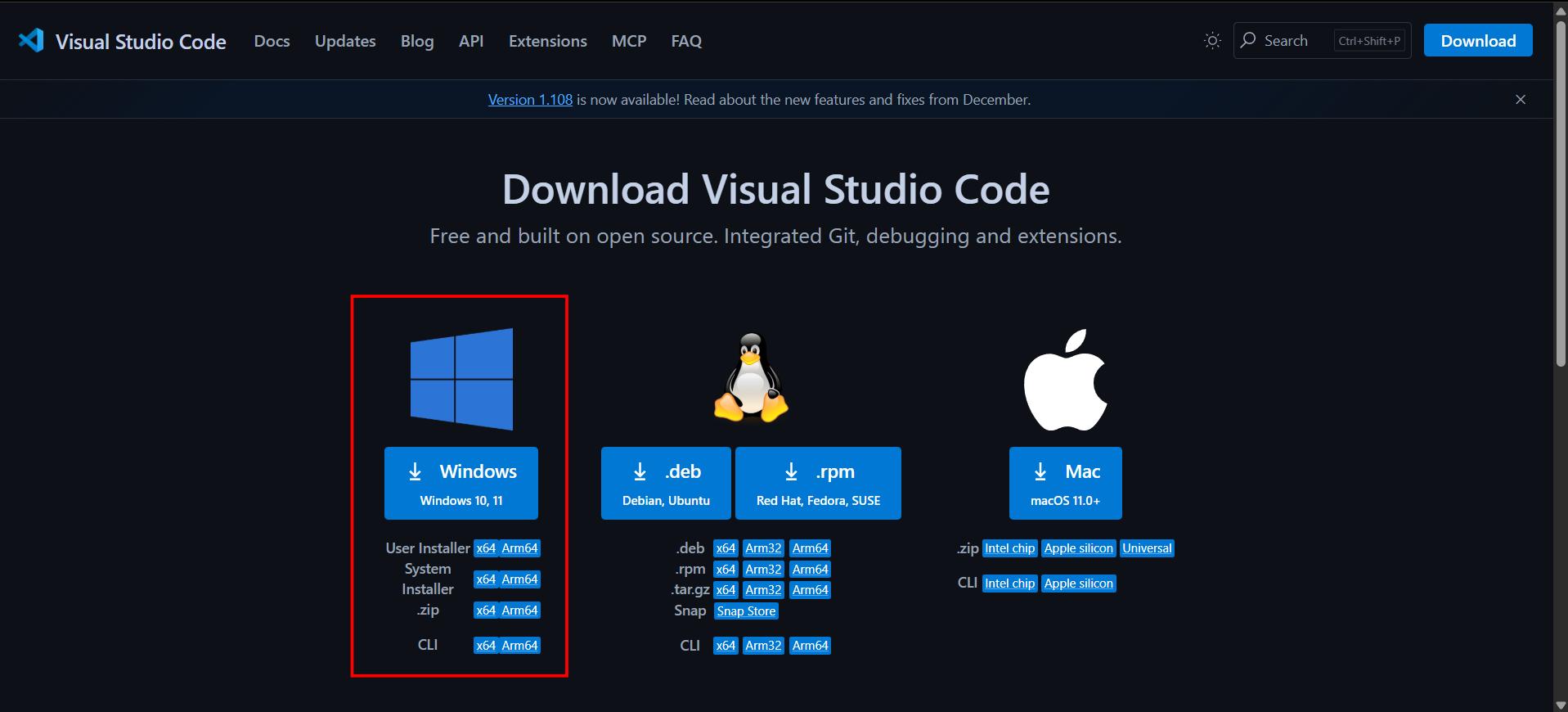Image resolution: width=1568 pixels, height=712 pixels.
Task: Select Mac CLI Apple silicon link
Action: 1078,584
